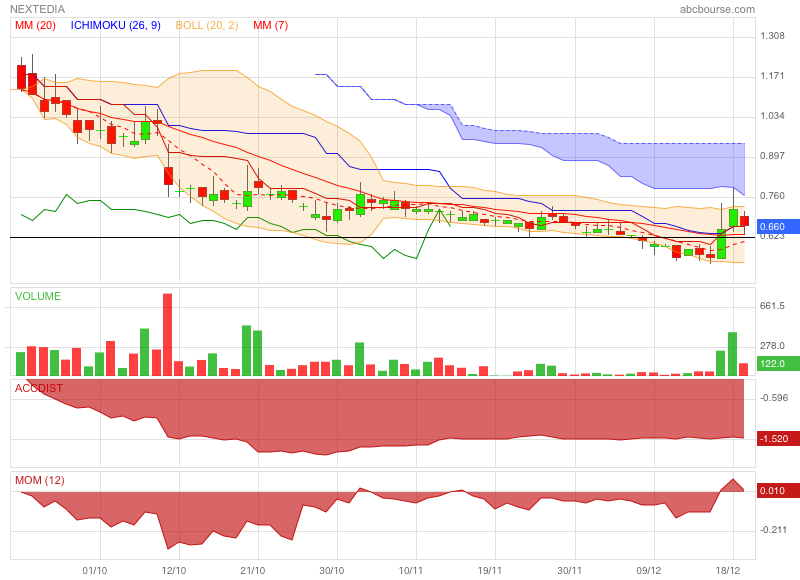Select the MM (20) legend label
Screen dimensions: 800x580
pos(35,26)
